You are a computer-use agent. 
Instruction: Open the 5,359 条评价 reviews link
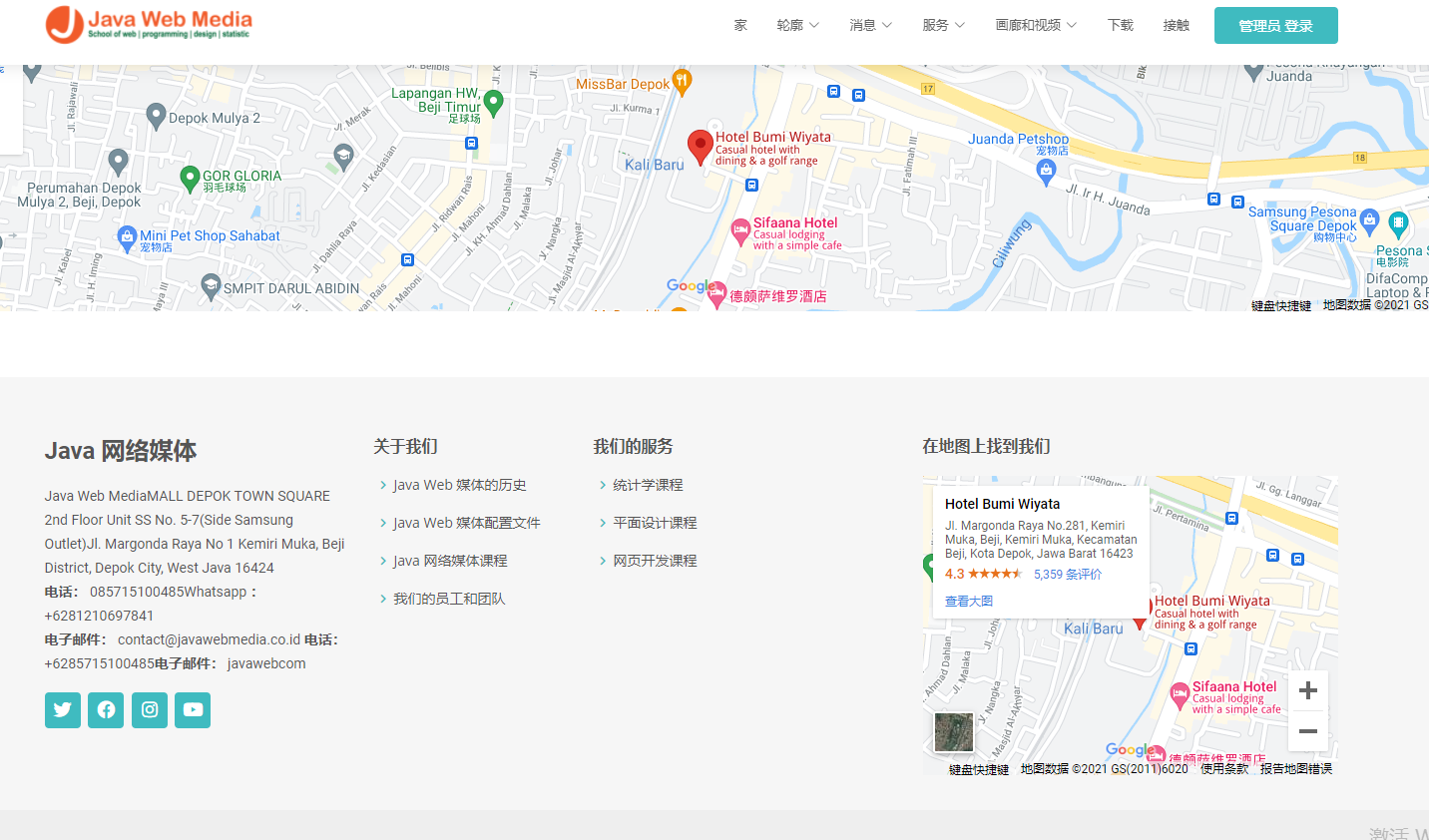1068,574
